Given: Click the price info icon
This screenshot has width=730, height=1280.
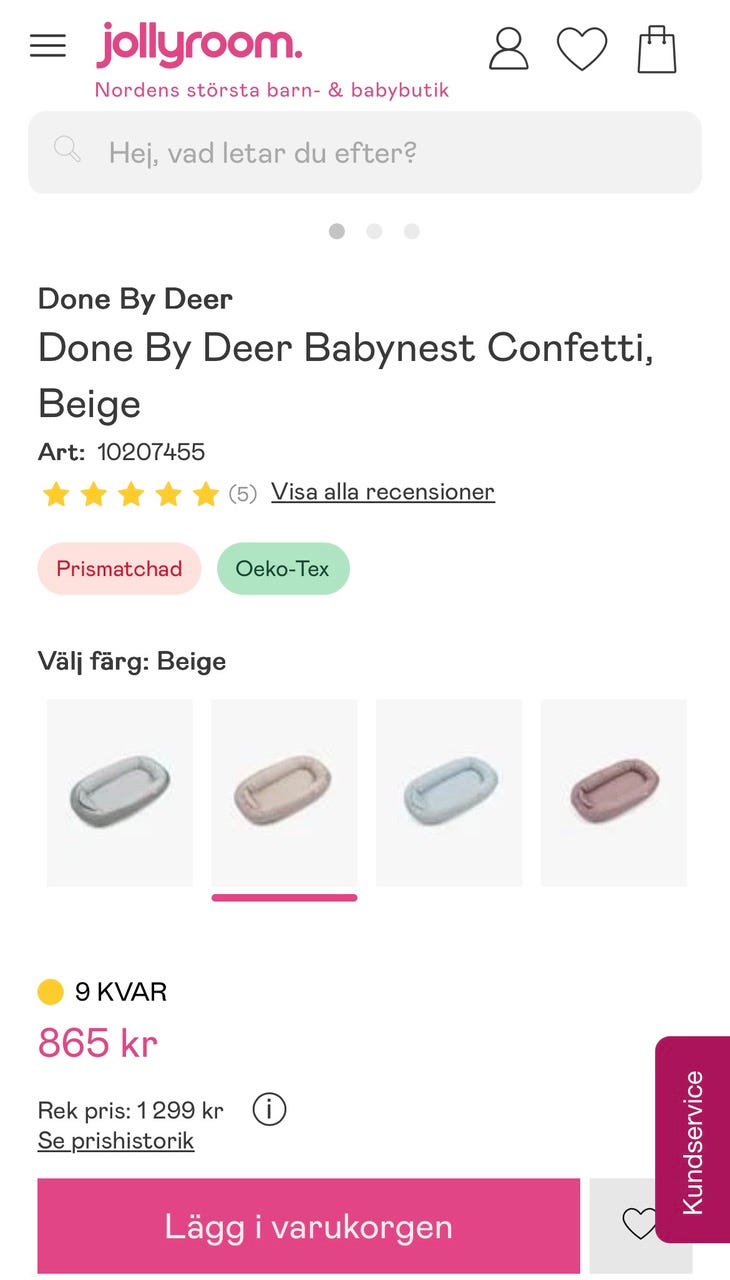Looking at the screenshot, I should point(269,1109).
